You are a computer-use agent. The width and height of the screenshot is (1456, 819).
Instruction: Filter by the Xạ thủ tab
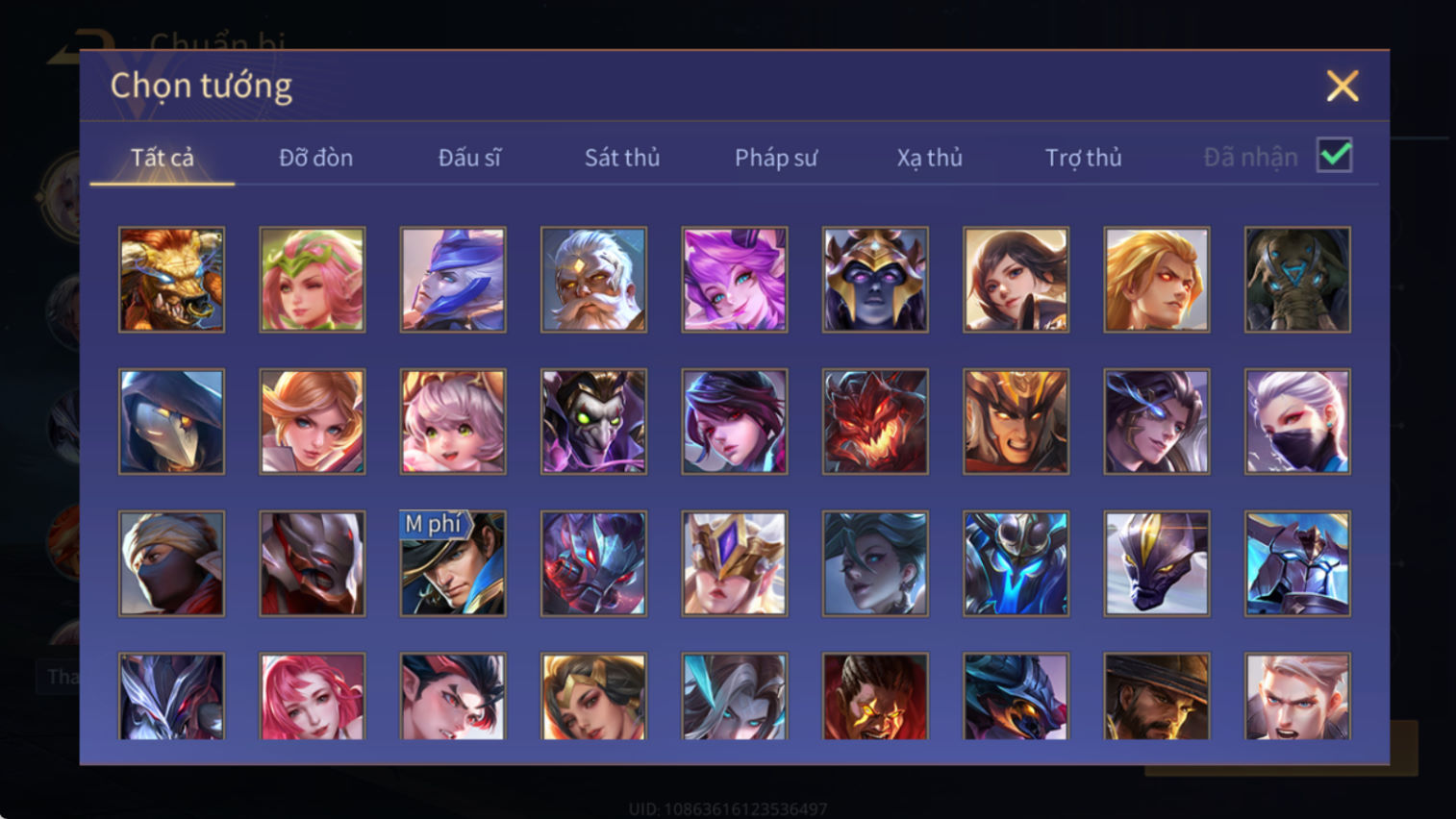(929, 158)
